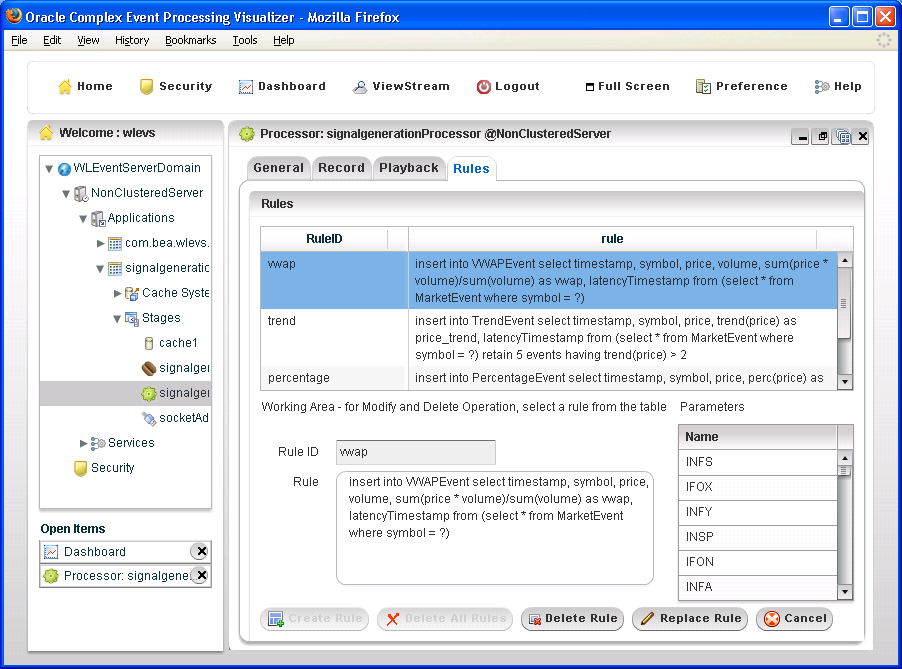Click the com.bea.wlevs application icon
Viewport: 902px width, 669px height.
[115, 244]
